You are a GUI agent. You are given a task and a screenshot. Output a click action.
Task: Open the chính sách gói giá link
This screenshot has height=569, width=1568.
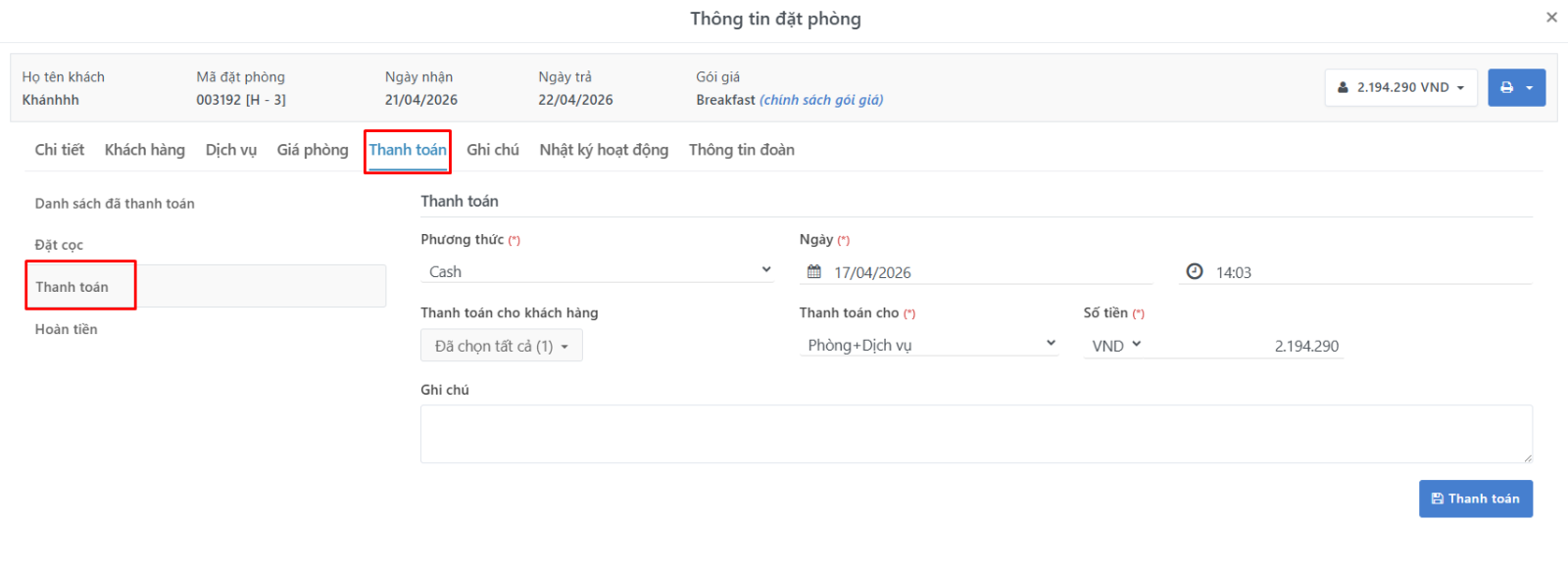pos(821,100)
